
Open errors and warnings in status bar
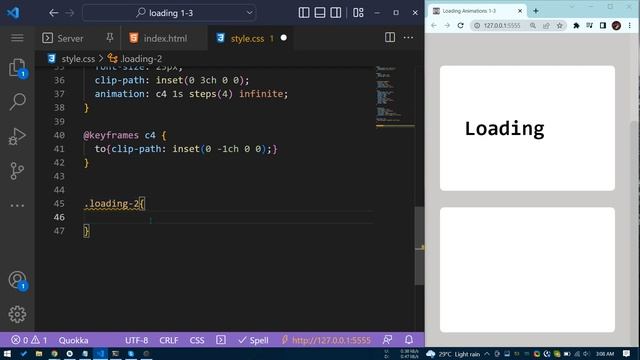tap(29, 340)
